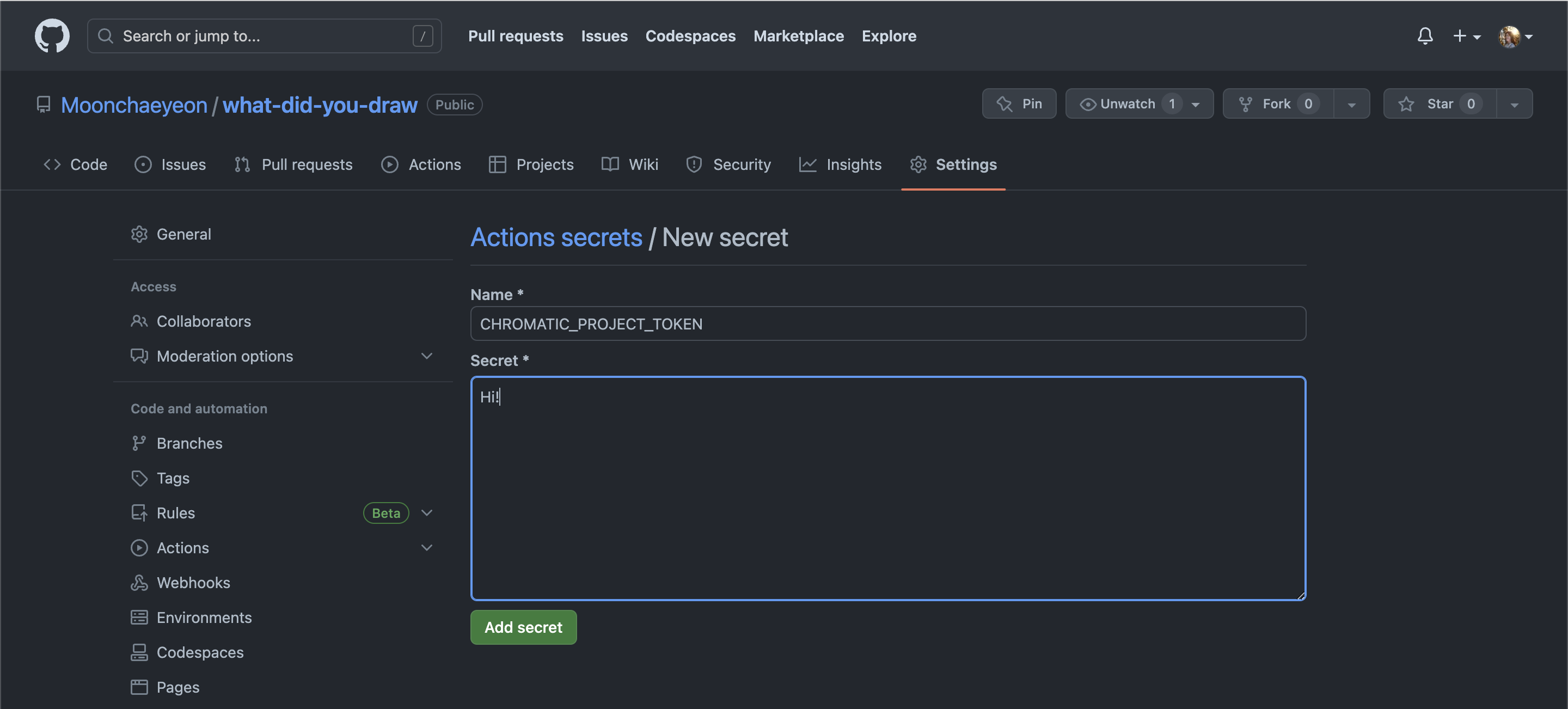Open the notifications bell
Screen dimensions: 1568x709
[x=1424, y=36]
